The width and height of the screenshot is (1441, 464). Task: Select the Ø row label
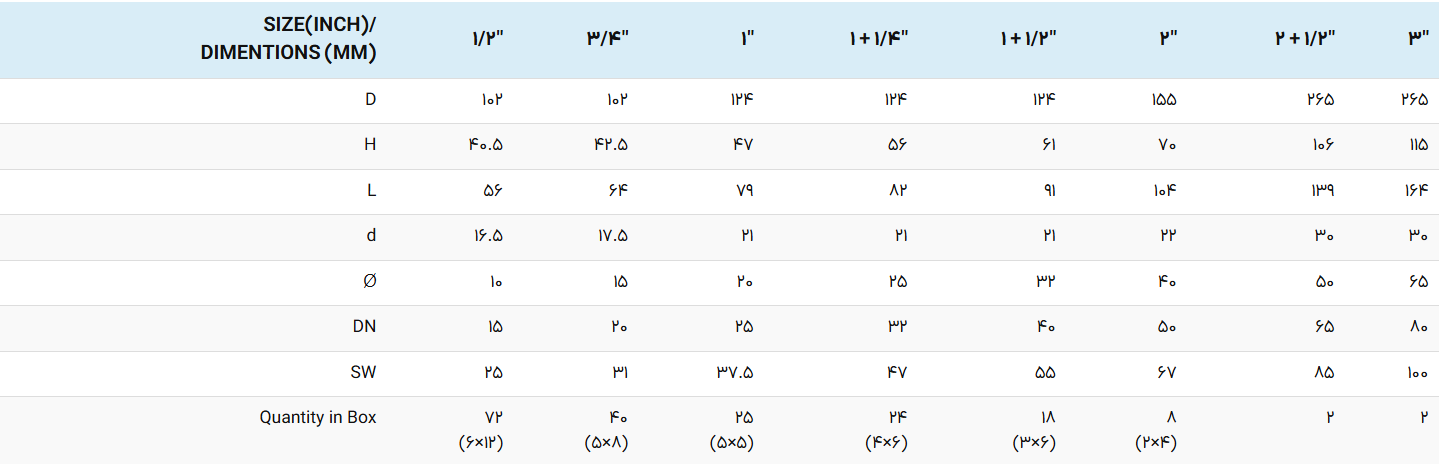370,282
